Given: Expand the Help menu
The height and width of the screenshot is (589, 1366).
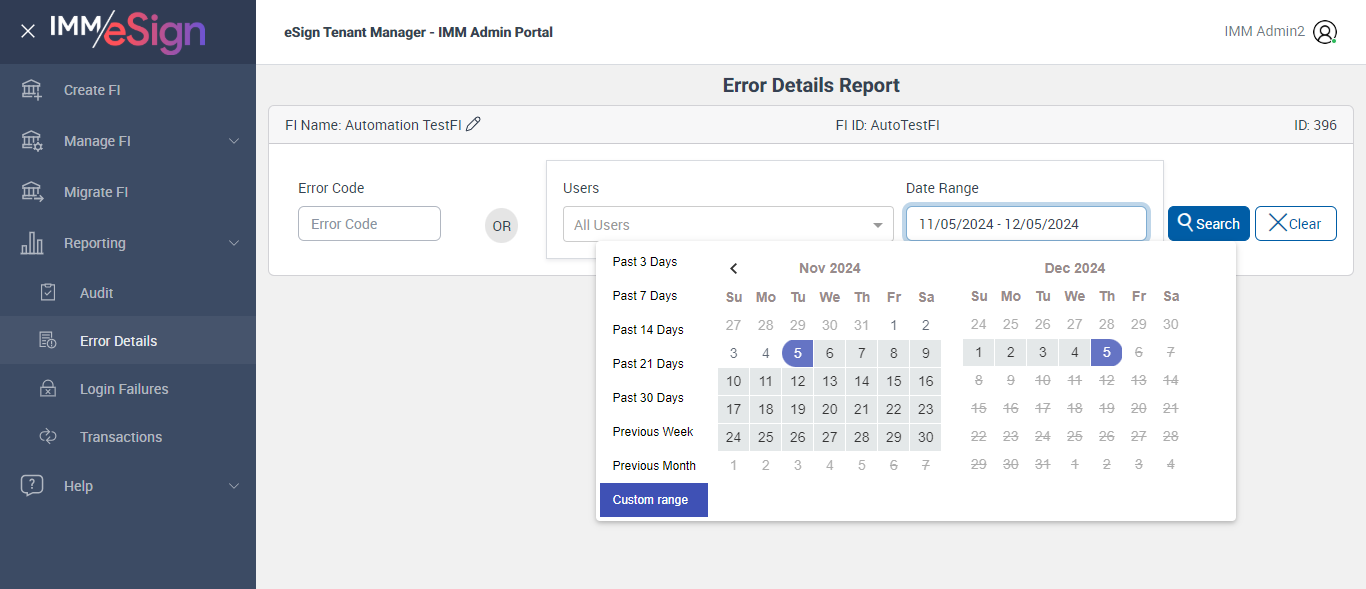Looking at the screenshot, I should pos(234,486).
